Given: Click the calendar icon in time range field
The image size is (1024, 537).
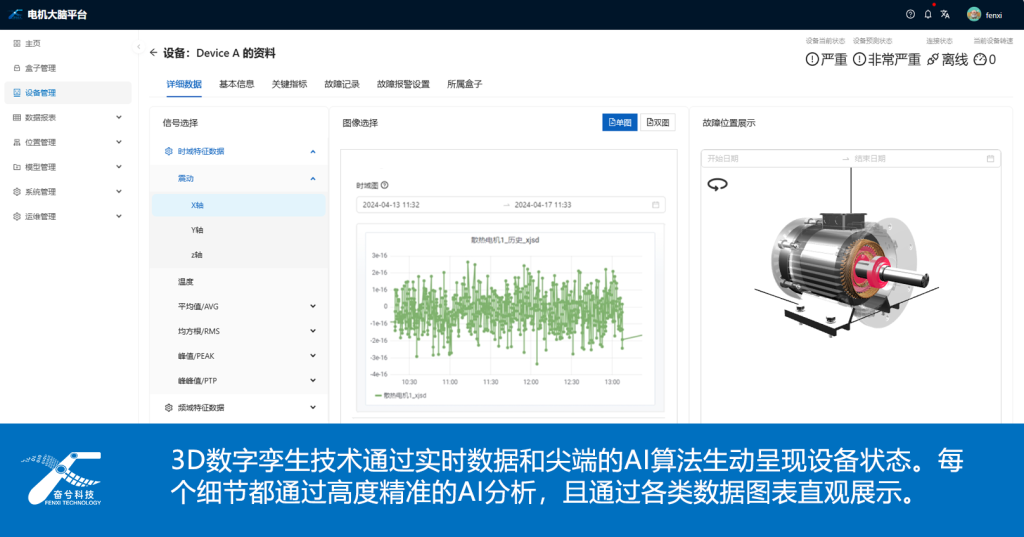Looking at the screenshot, I should tap(656, 205).
